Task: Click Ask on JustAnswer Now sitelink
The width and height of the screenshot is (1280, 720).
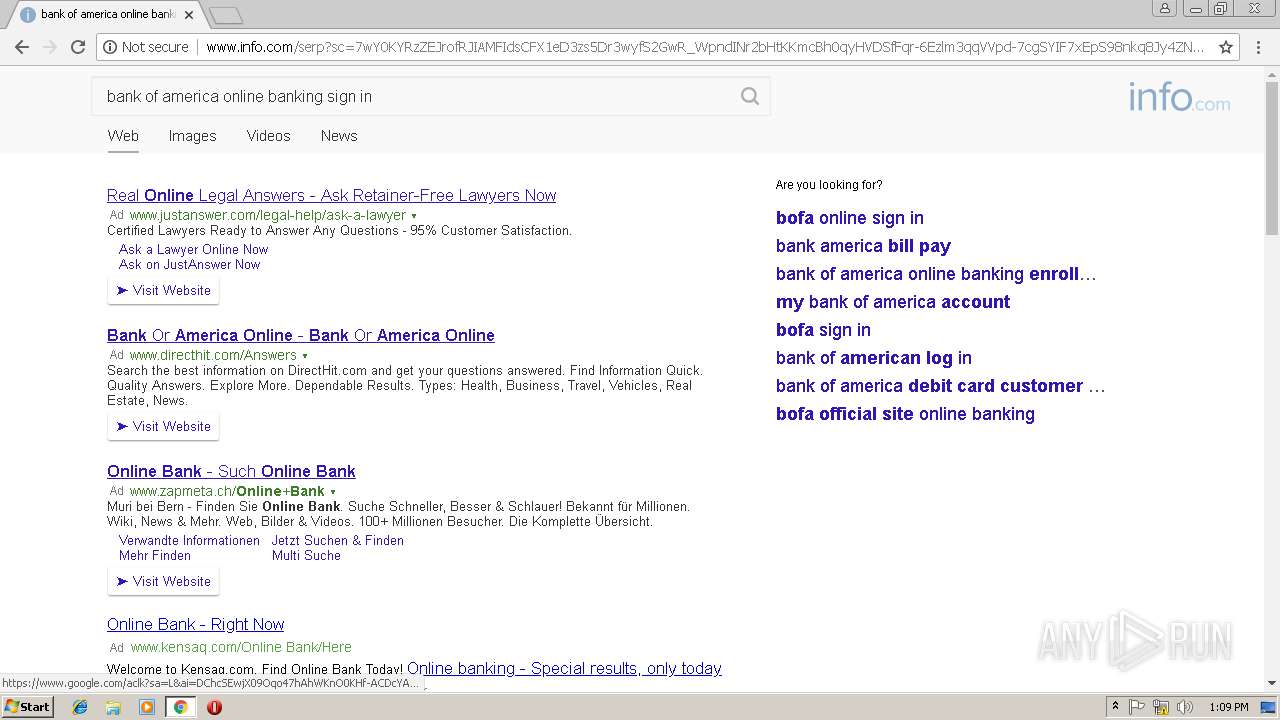Action: click(189, 264)
